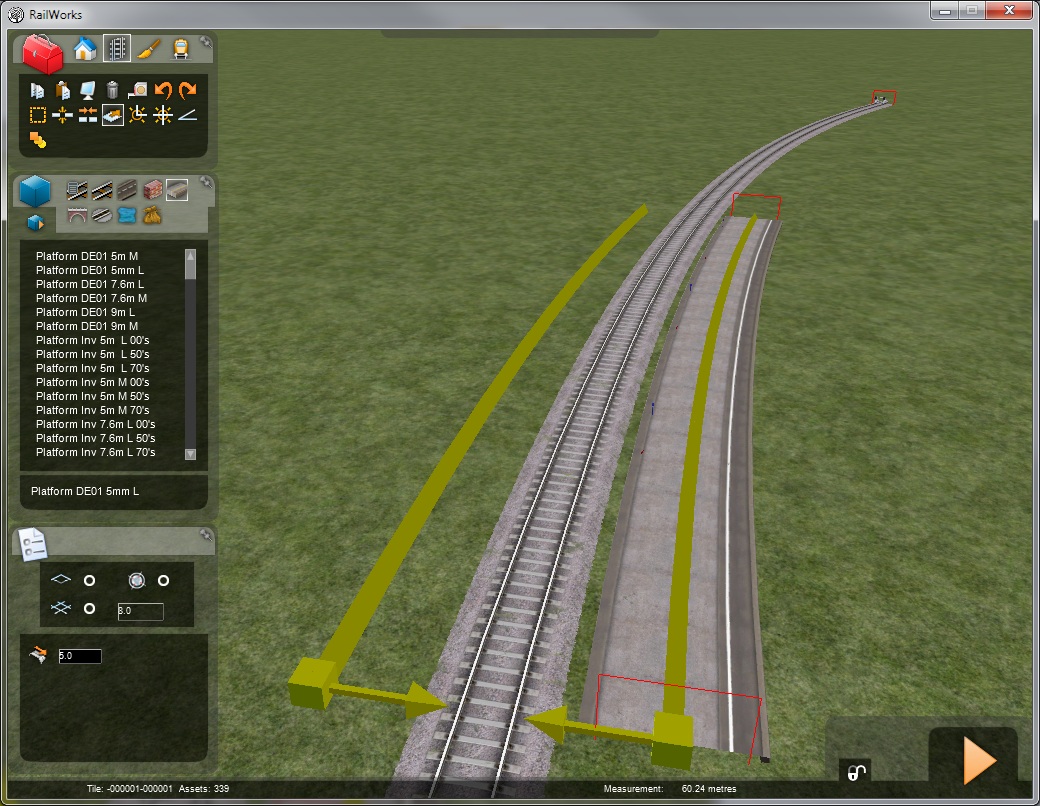Pin the top toolbox panel
This screenshot has height=806, width=1040.
point(206,42)
